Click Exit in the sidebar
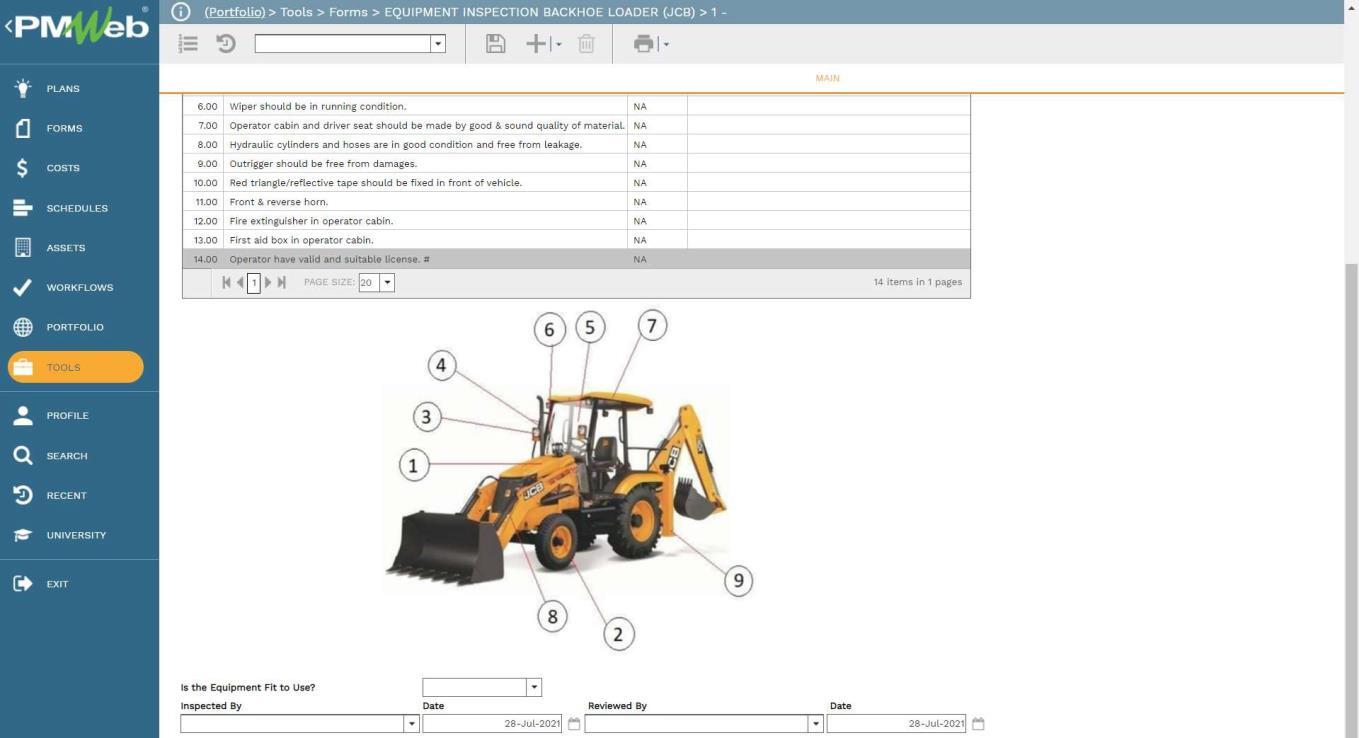This screenshot has width=1359, height=738. (x=57, y=584)
